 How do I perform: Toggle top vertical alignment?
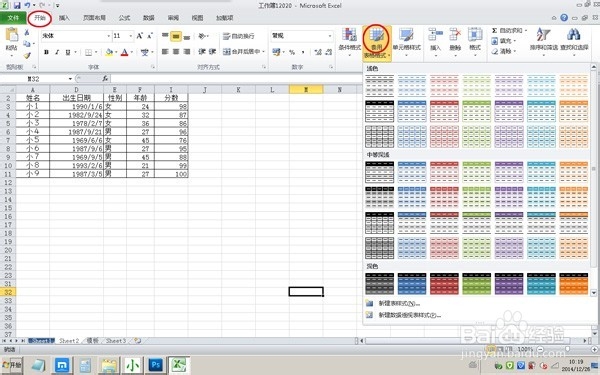tap(165, 36)
